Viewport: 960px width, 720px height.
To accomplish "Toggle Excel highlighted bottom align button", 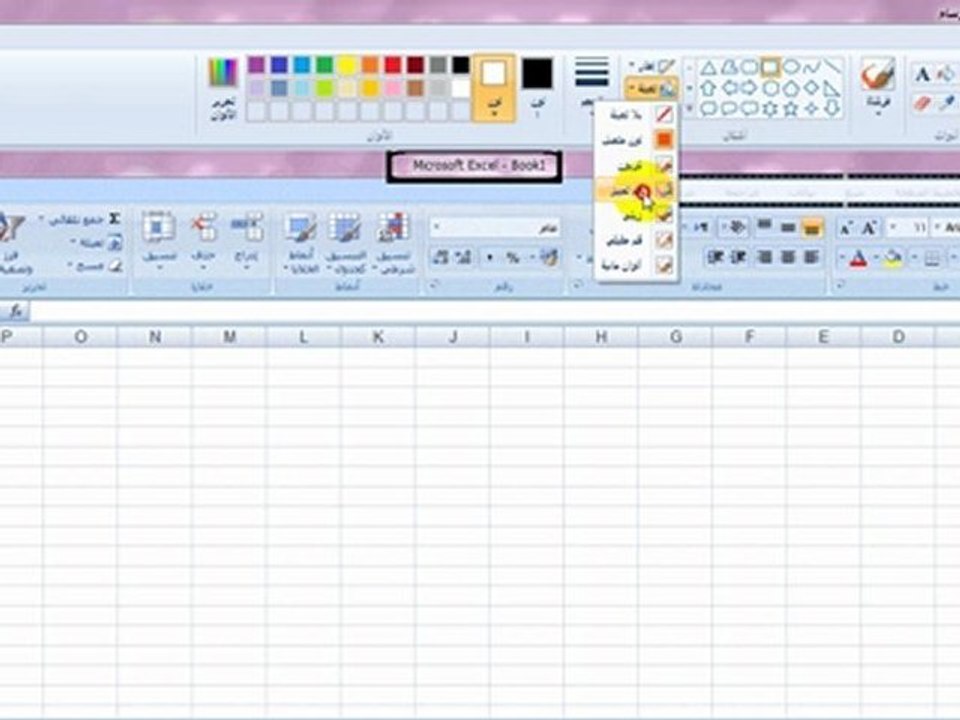I will (x=811, y=228).
